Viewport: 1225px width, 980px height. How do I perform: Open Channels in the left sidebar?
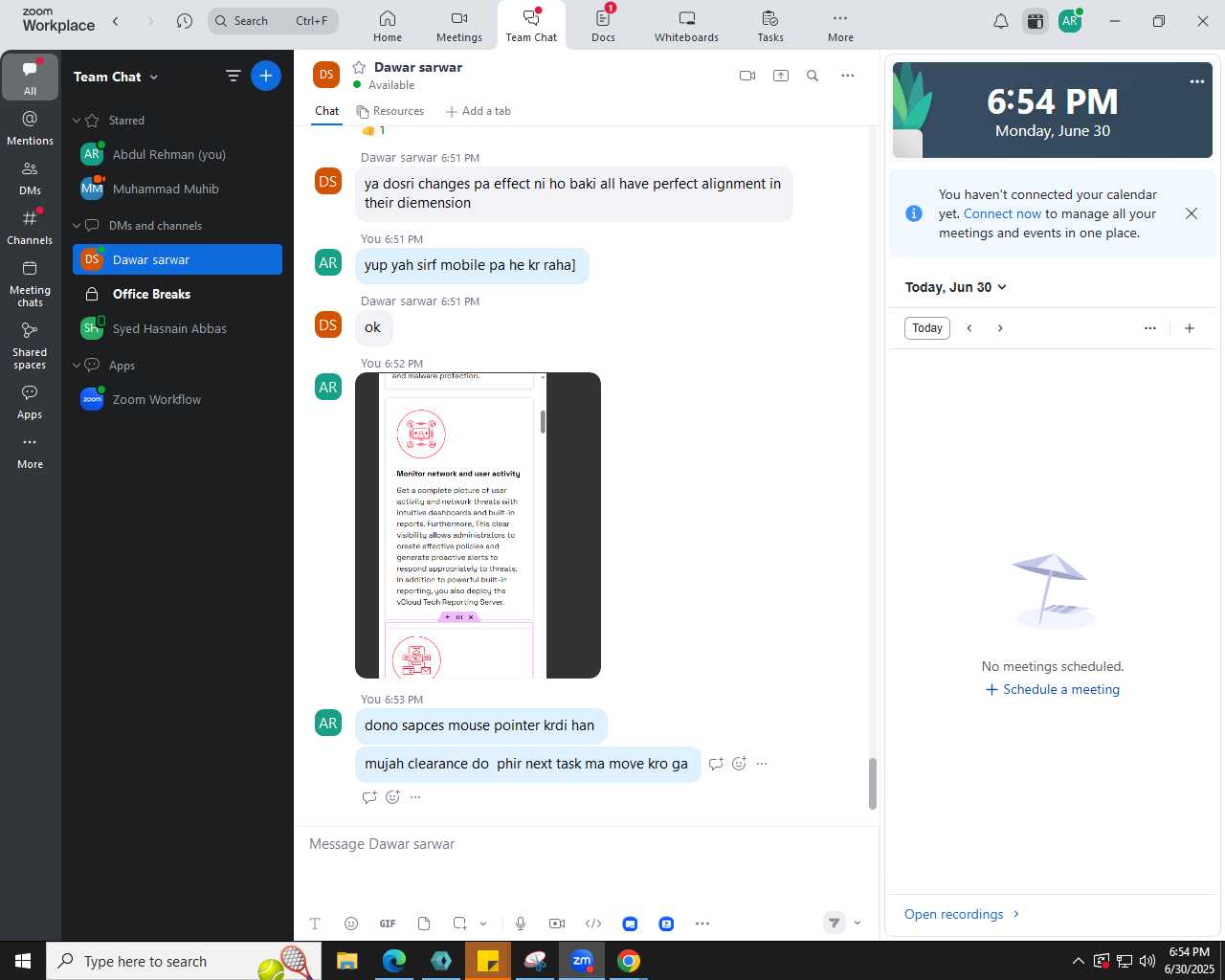tap(30, 227)
